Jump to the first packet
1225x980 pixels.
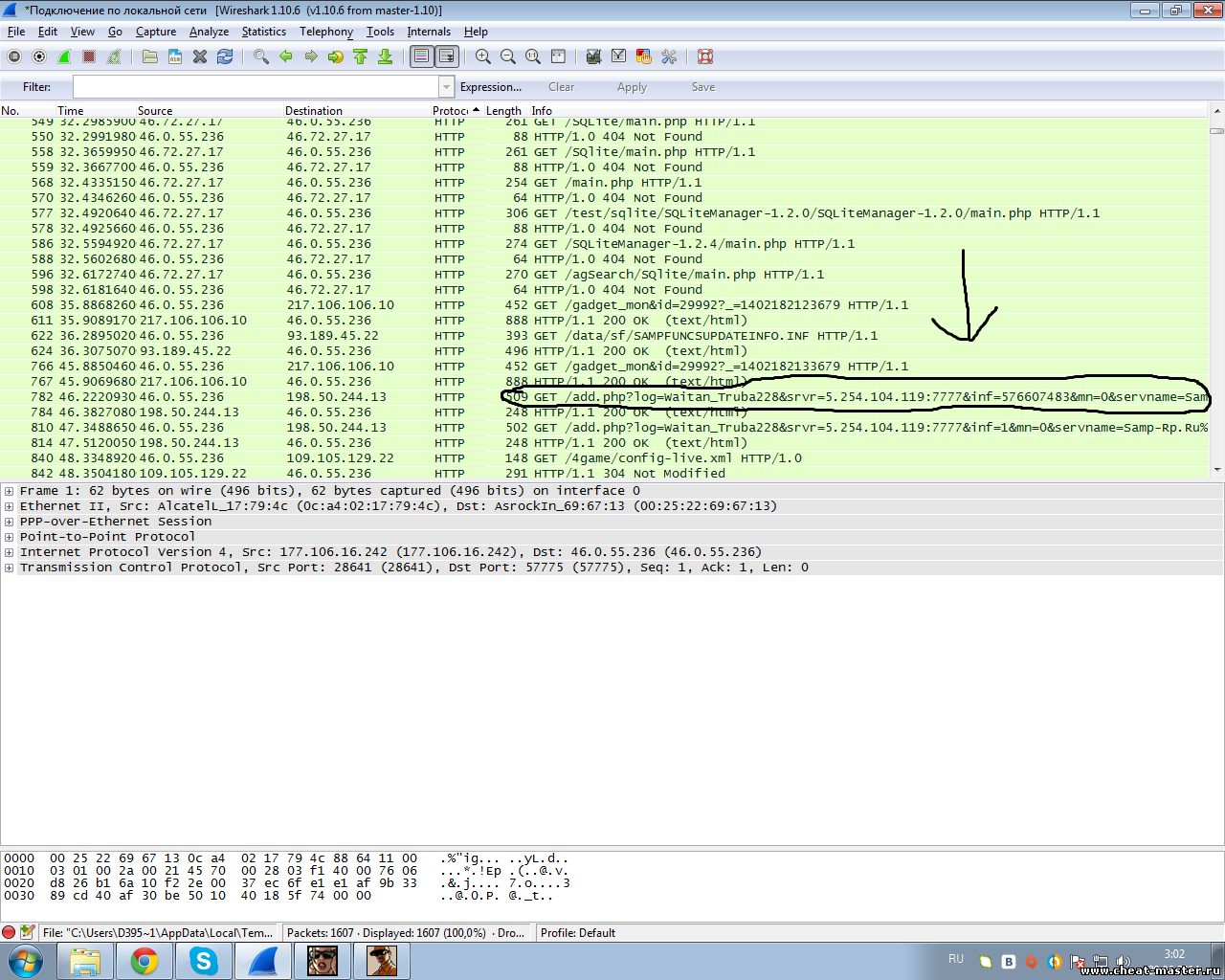click(x=361, y=57)
